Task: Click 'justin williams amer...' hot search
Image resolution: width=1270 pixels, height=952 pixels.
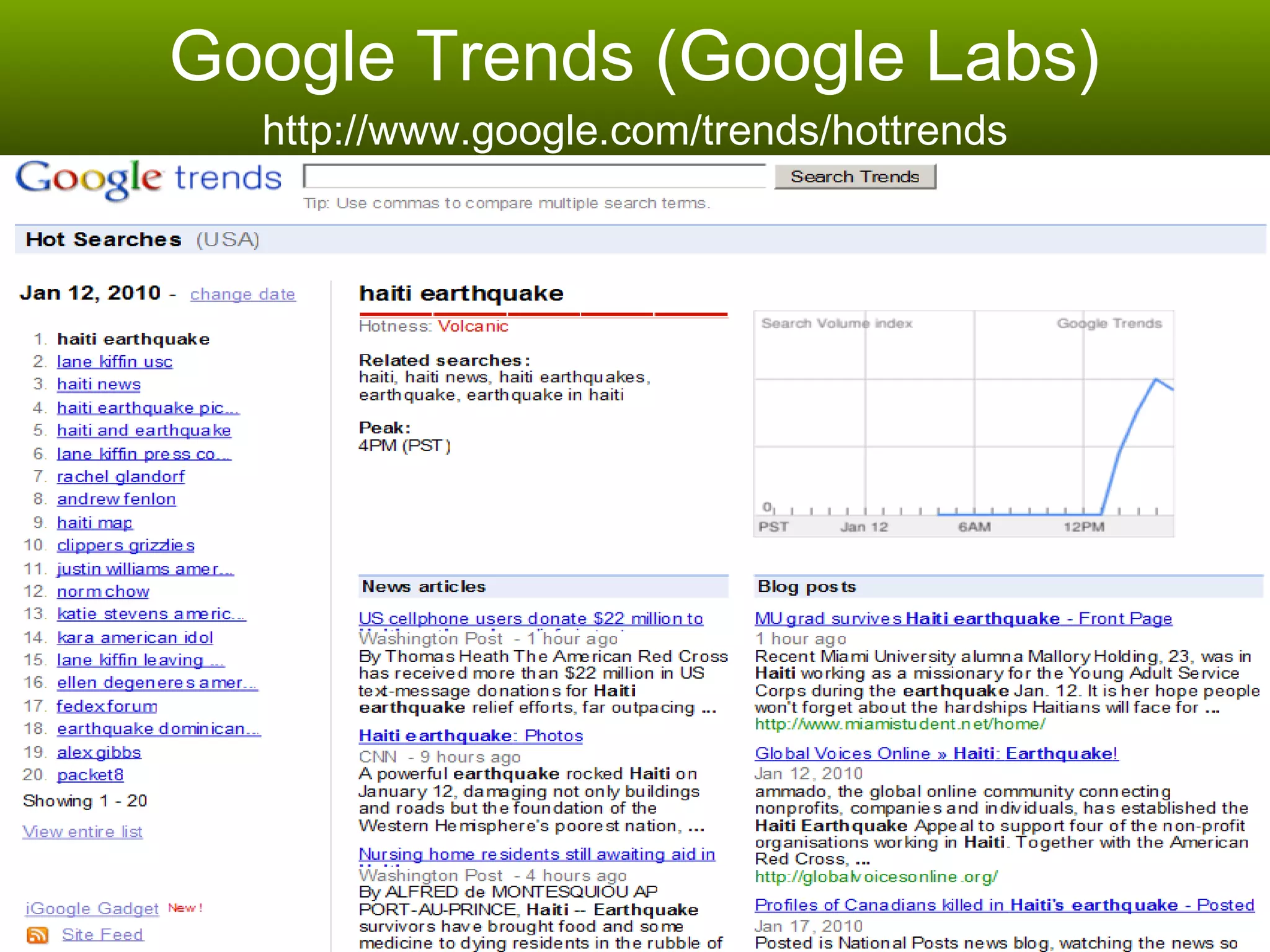Action: pyautogui.click(x=146, y=568)
